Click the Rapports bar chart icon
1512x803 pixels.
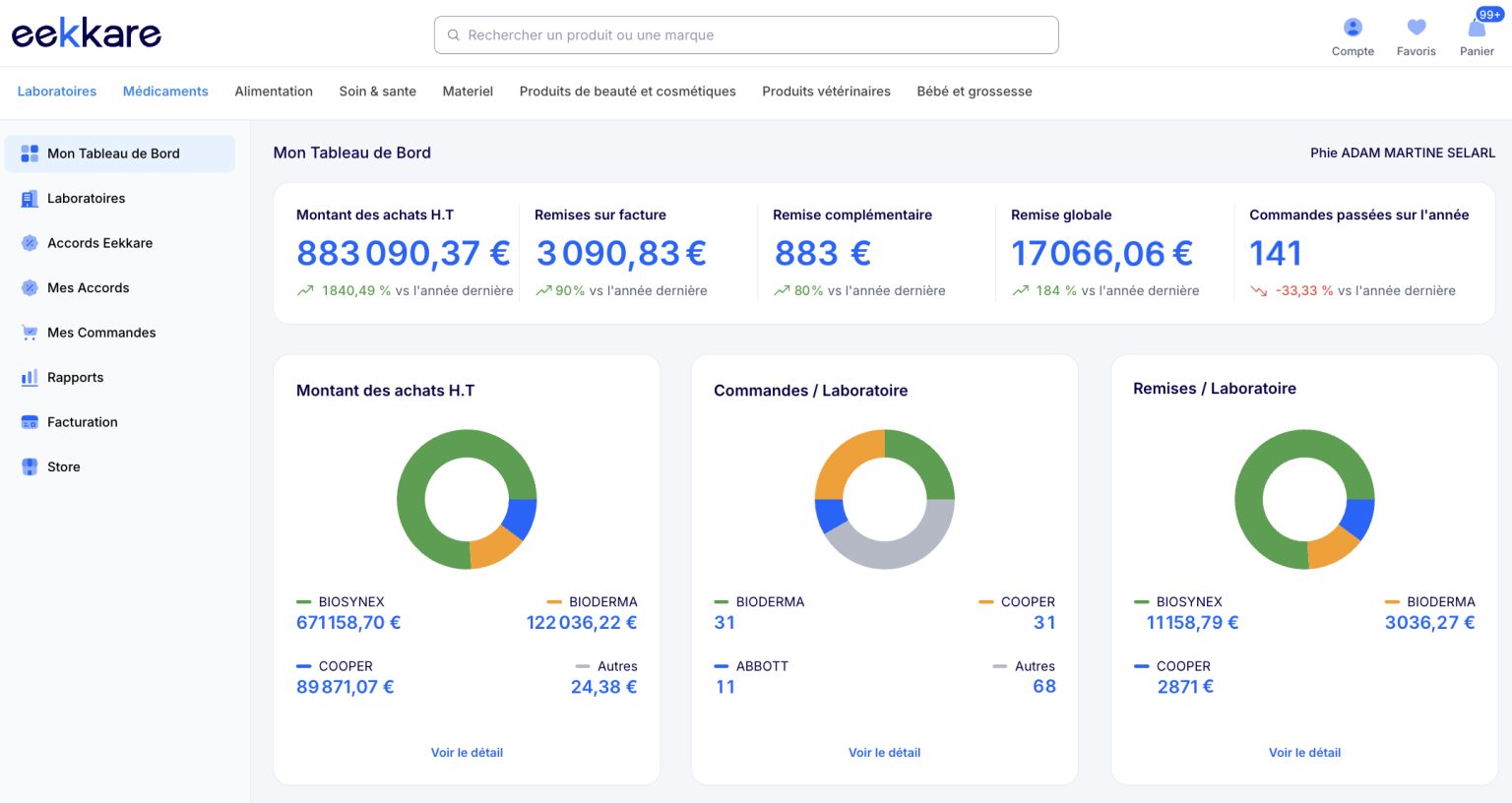pos(30,378)
